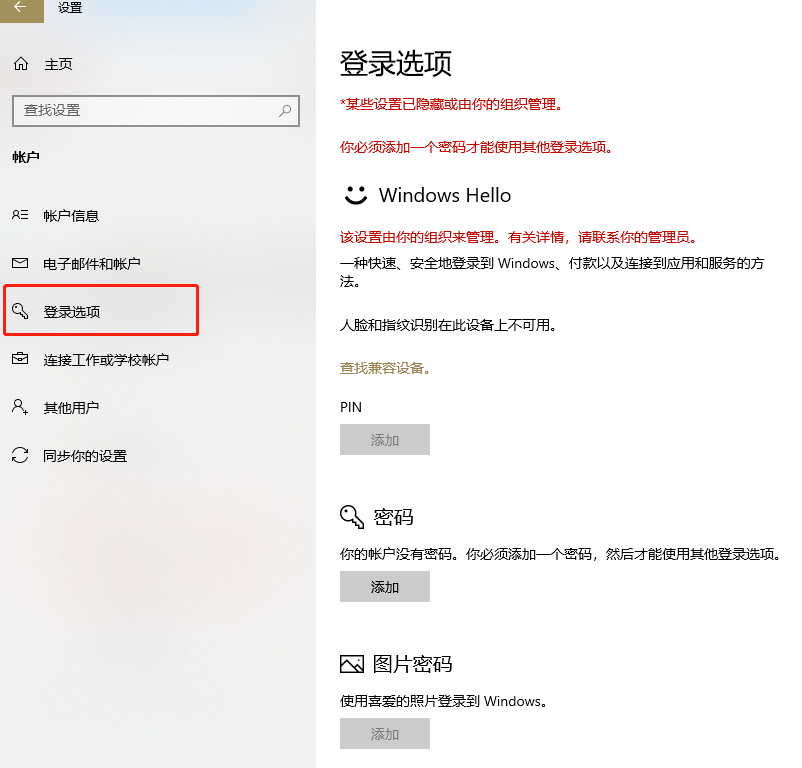
Task: Click the key icon next to 密码 heading
Action: point(352,517)
